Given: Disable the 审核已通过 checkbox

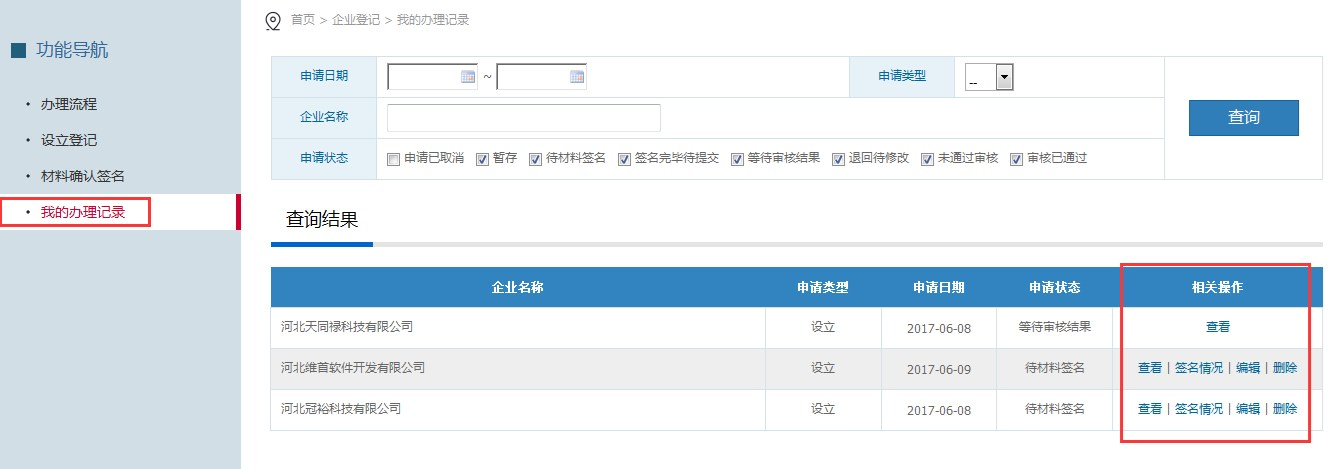Looking at the screenshot, I should (1016, 159).
